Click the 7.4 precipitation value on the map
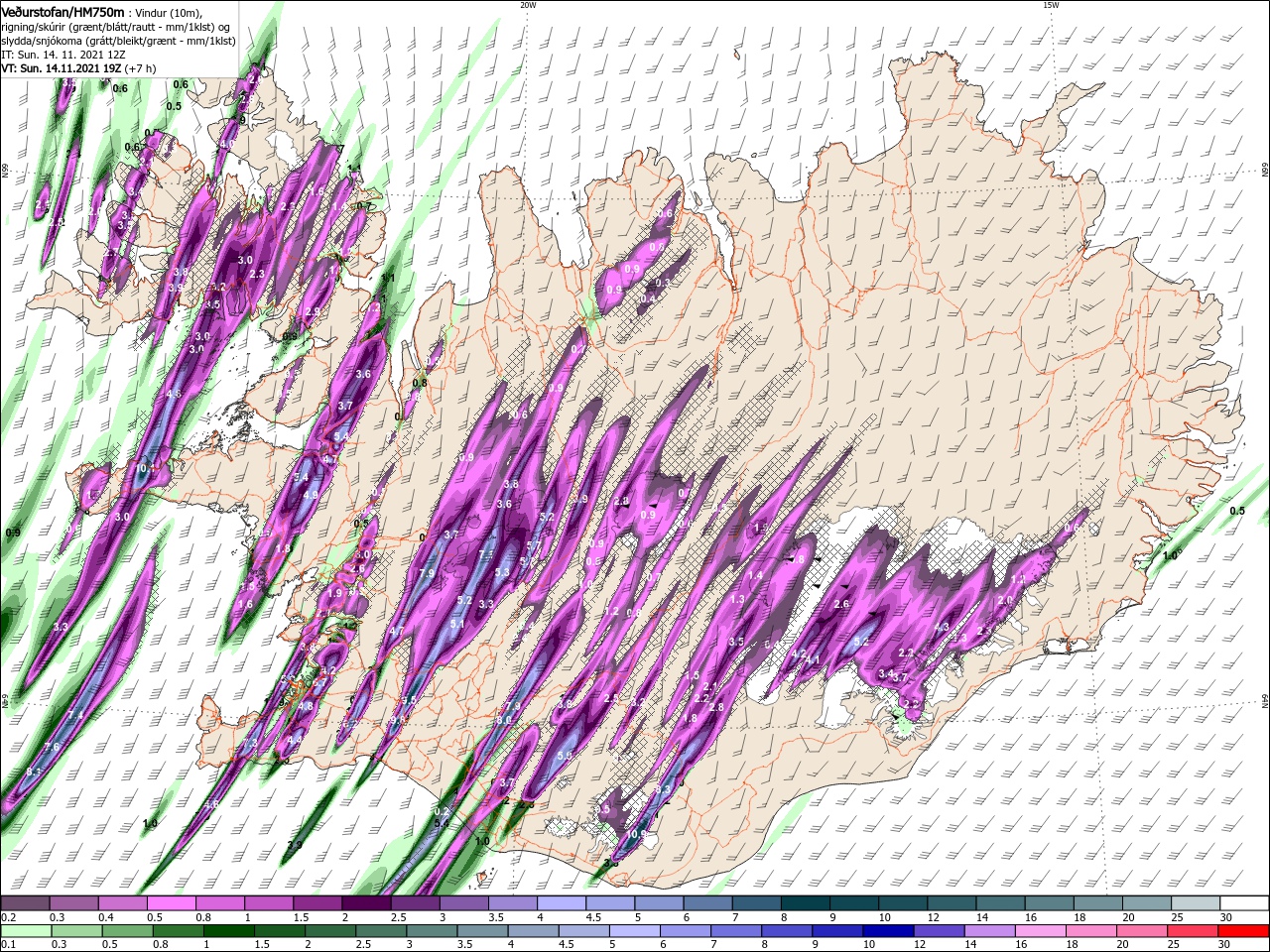This screenshot has width=1270, height=952. click(x=75, y=715)
